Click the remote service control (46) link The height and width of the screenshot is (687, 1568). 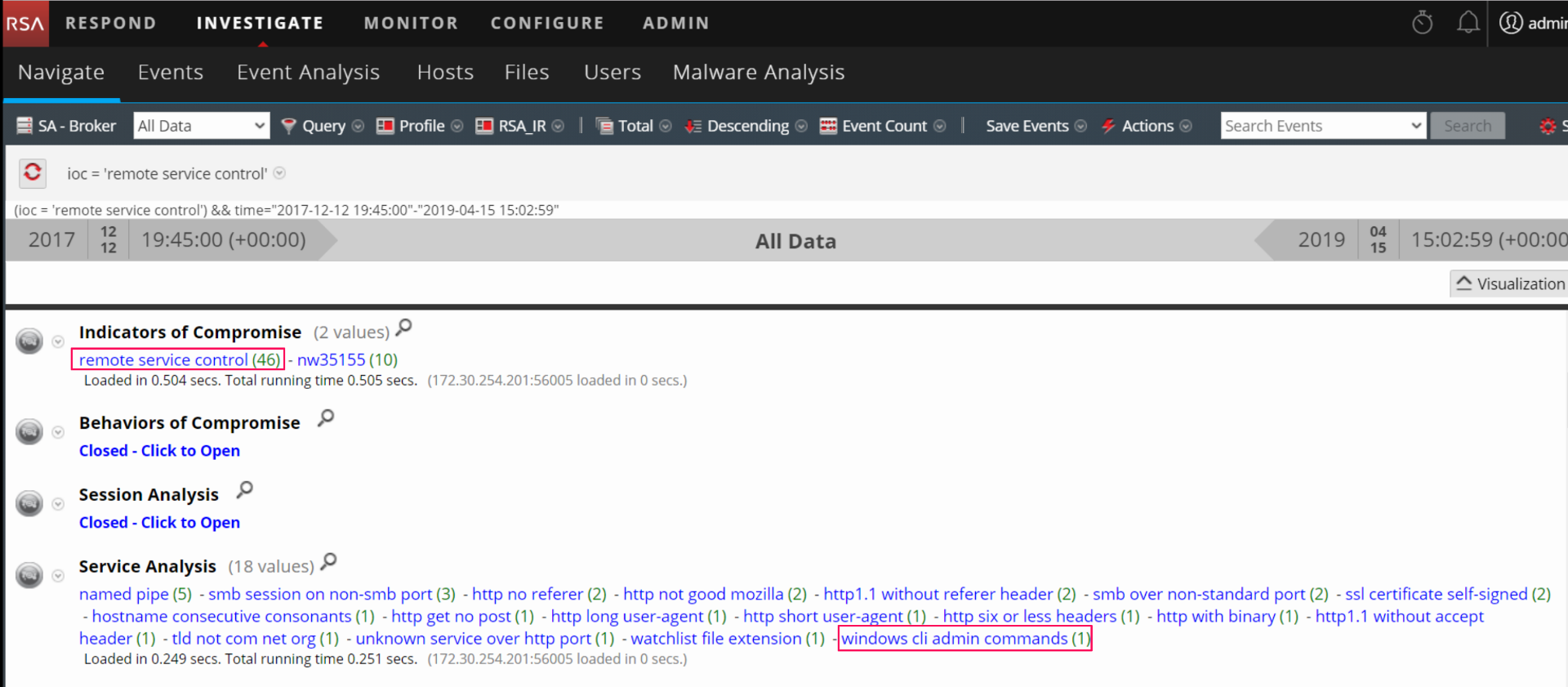click(x=179, y=359)
